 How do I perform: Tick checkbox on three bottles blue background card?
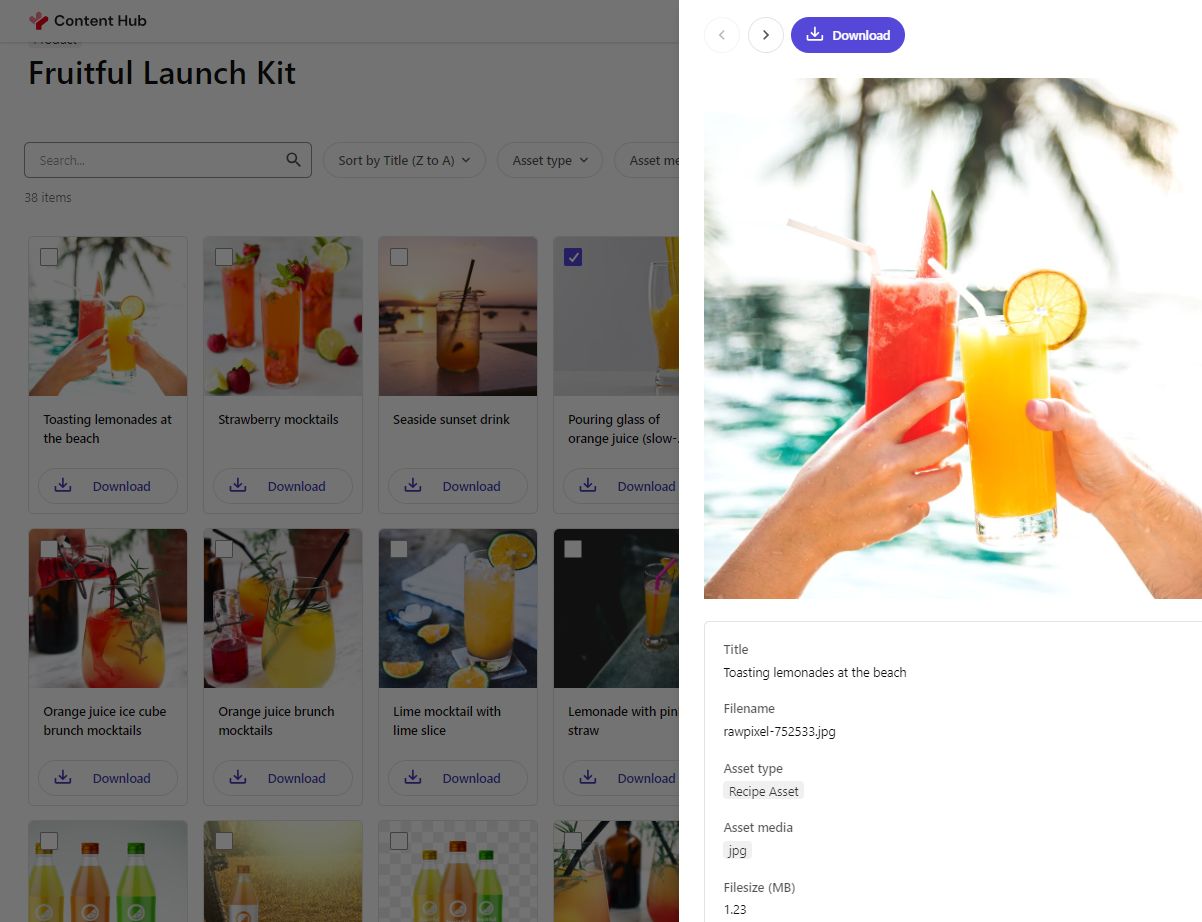click(x=49, y=841)
